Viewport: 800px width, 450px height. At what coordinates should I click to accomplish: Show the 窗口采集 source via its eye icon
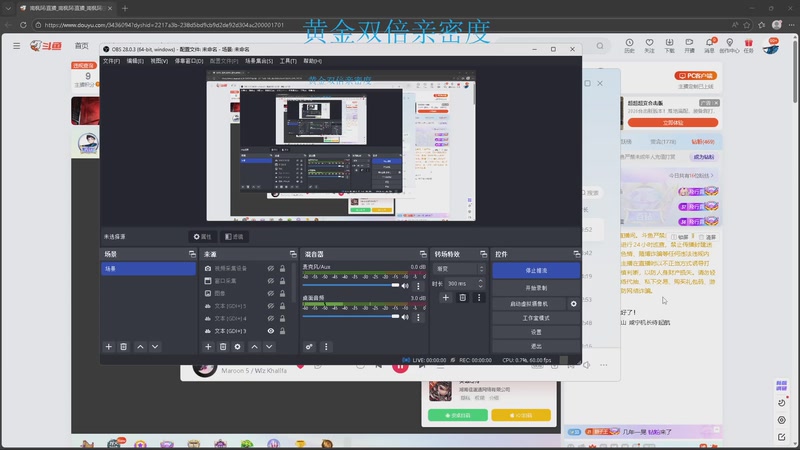coord(271,281)
